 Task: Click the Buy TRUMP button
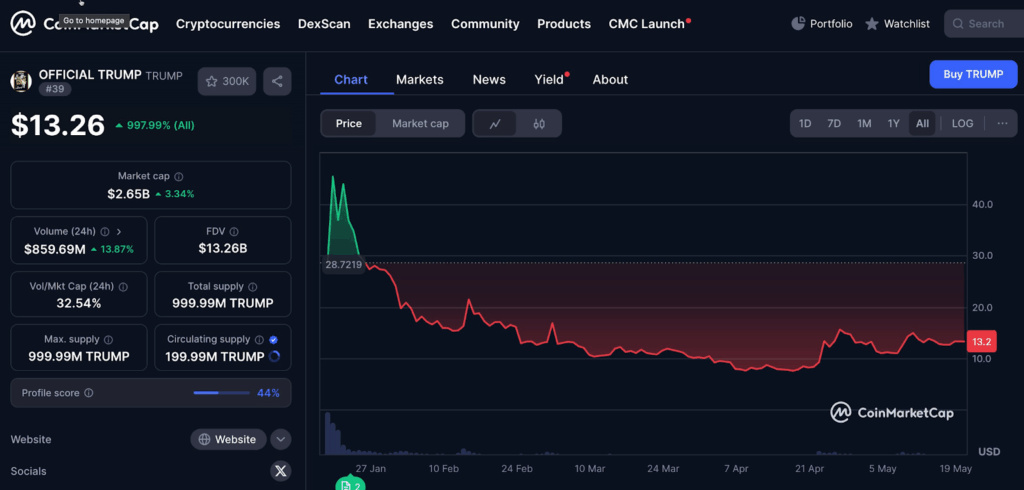click(973, 74)
